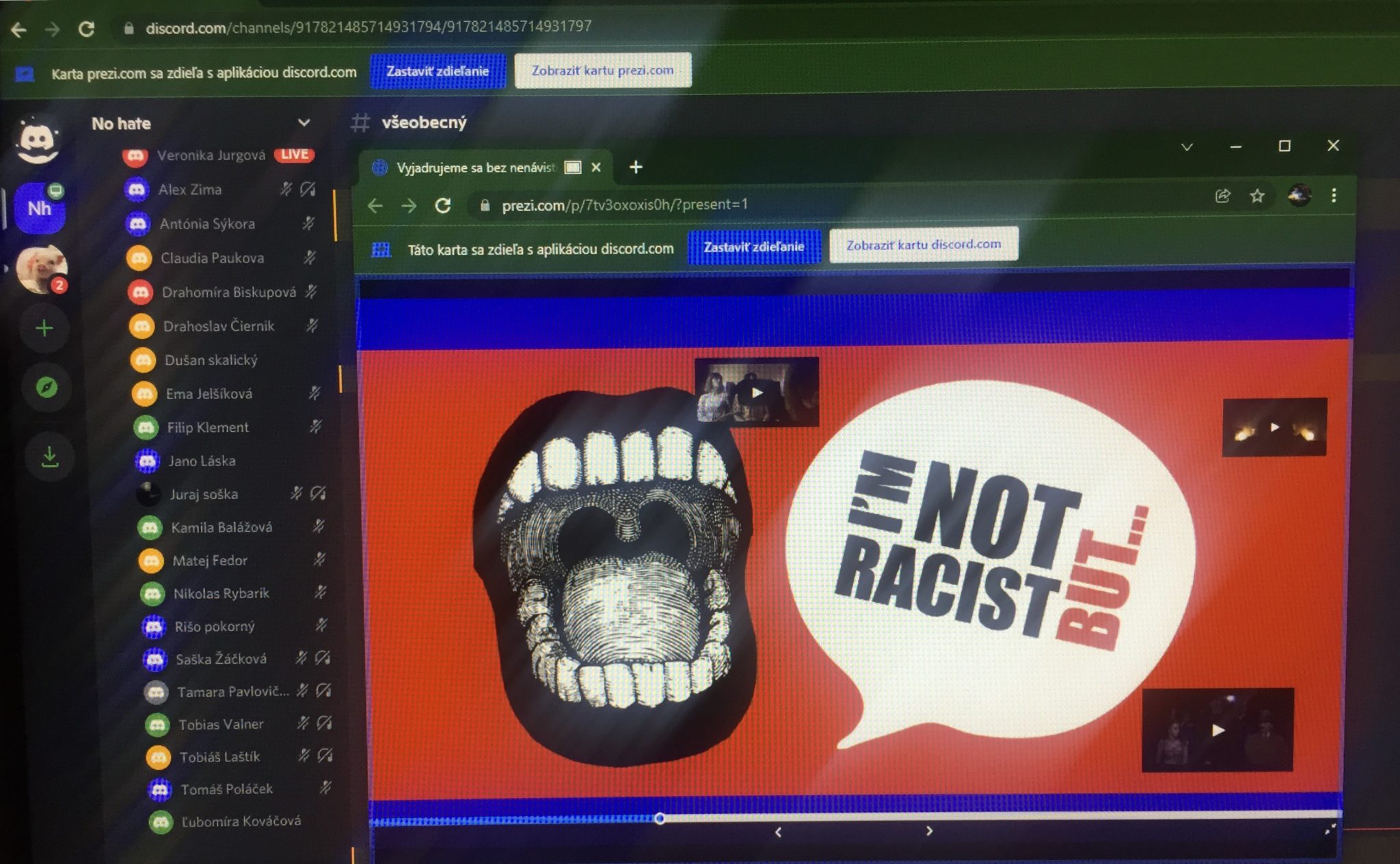The height and width of the screenshot is (864, 1400).
Task: Click the add a server plus icon
Action: (44, 329)
